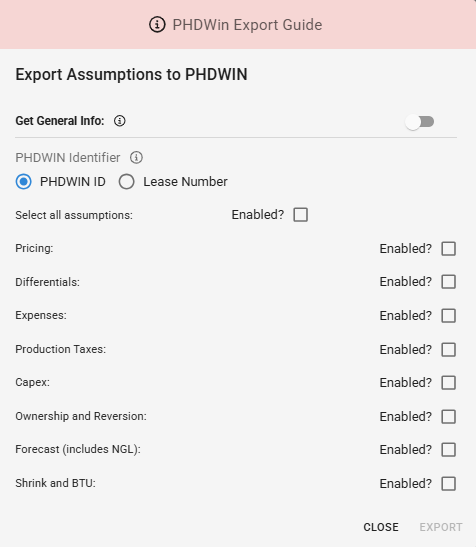Click the EXPORT button

(x=441, y=527)
